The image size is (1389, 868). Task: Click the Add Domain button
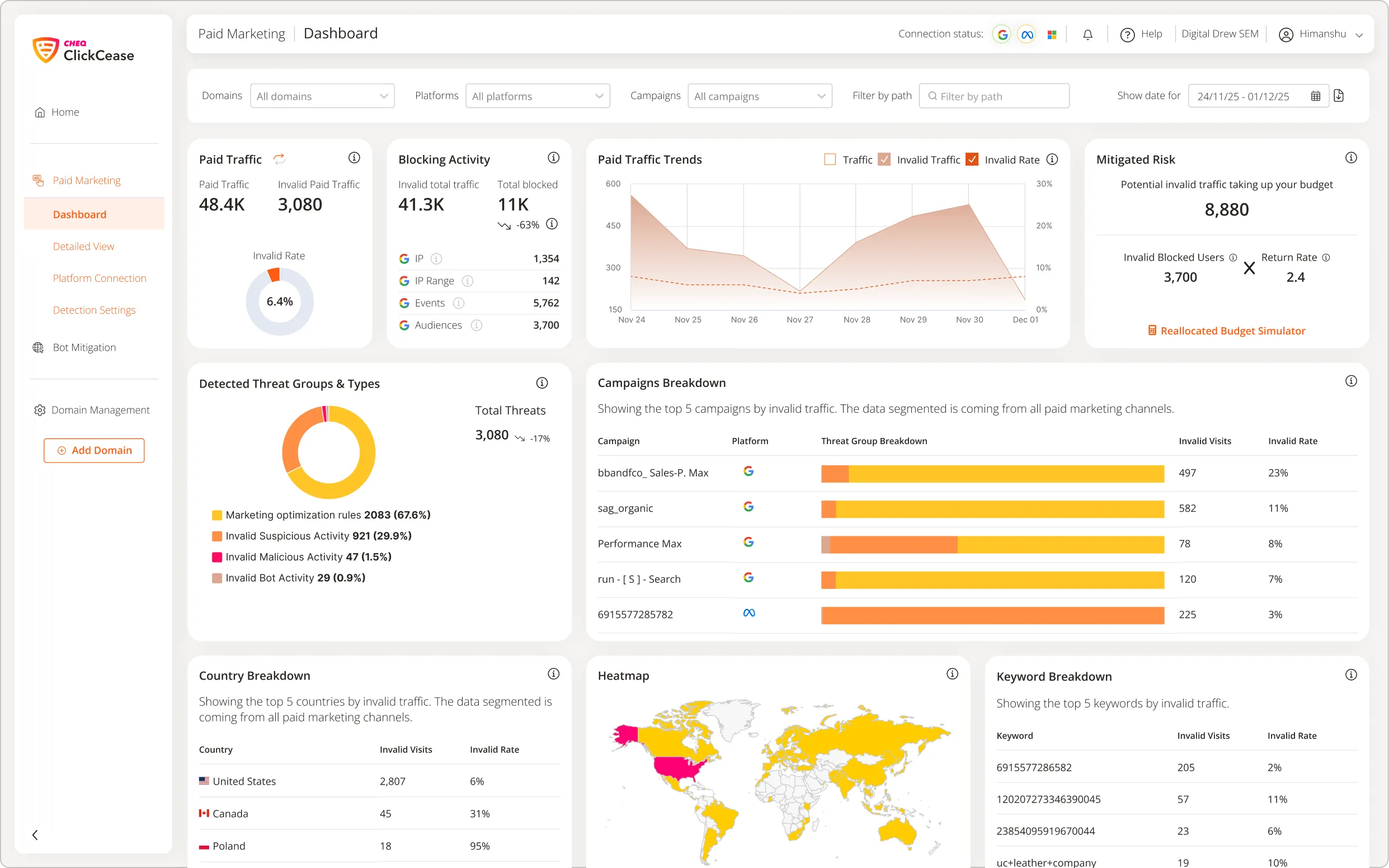[93, 450]
